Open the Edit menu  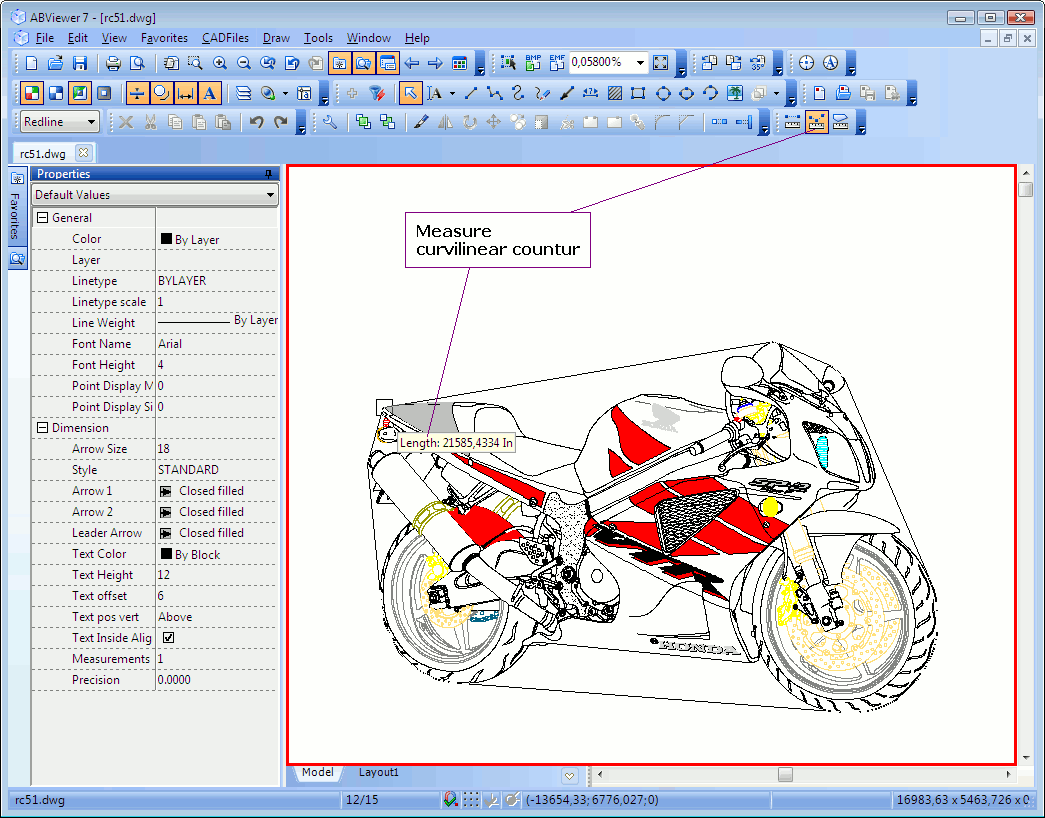78,38
